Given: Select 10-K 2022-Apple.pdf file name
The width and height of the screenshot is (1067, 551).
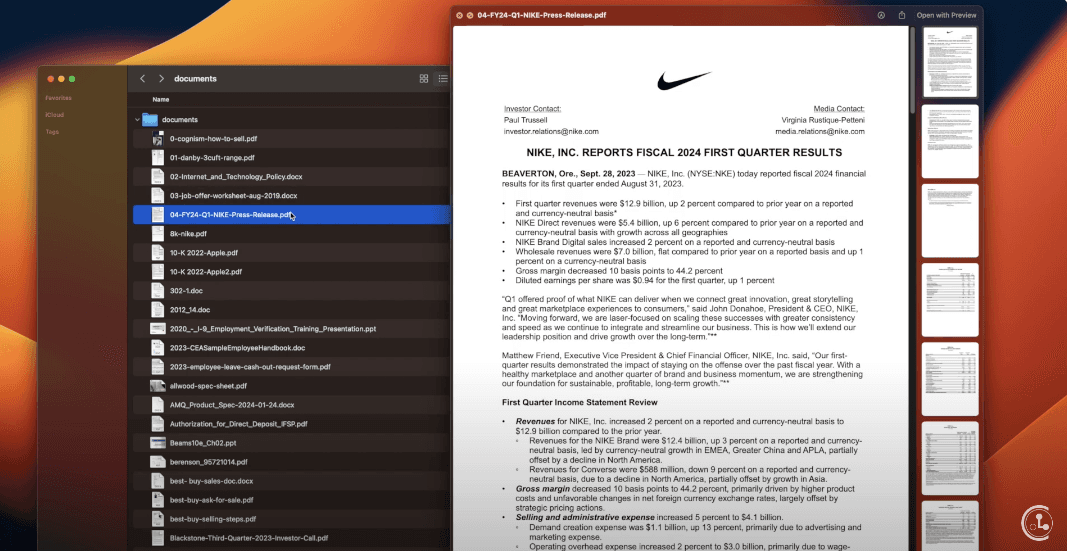Looking at the screenshot, I should [x=203, y=253].
